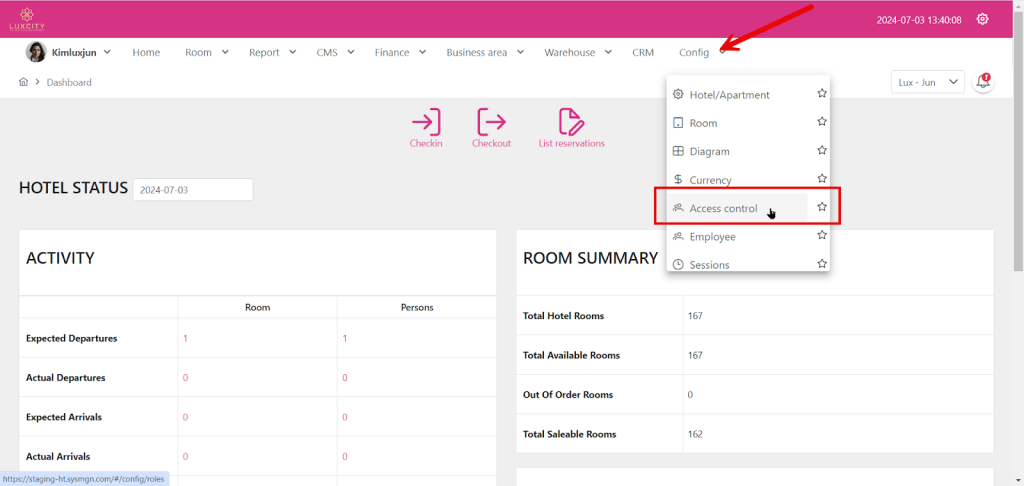This screenshot has height=486, width=1024.
Task: Open the Lux - Jun hotel selector
Action: tap(927, 82)
